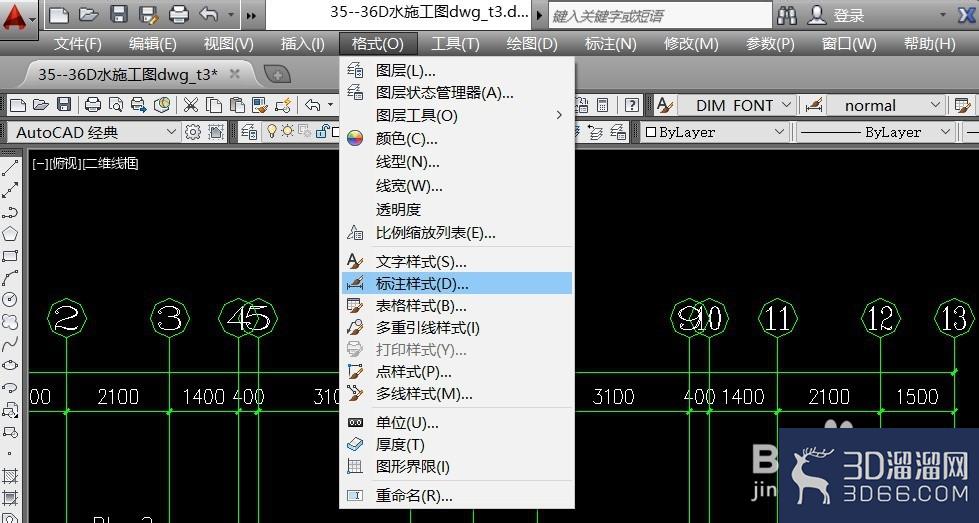Choose 颜色(C)... color menu entry
The height and width of the screenshot is (523, 979).
(457, 139)
